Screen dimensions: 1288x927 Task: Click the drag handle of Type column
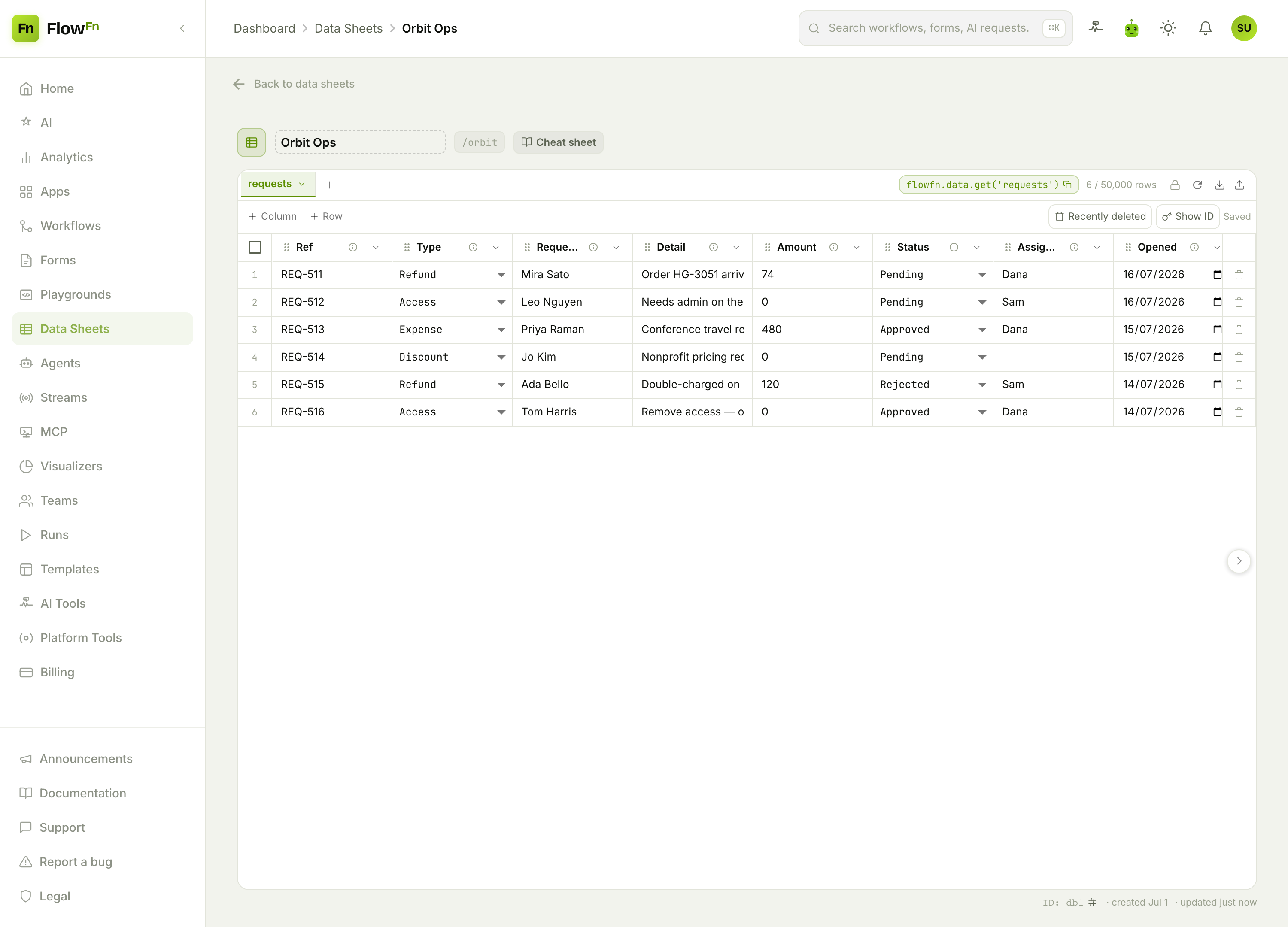coord(407,248)
